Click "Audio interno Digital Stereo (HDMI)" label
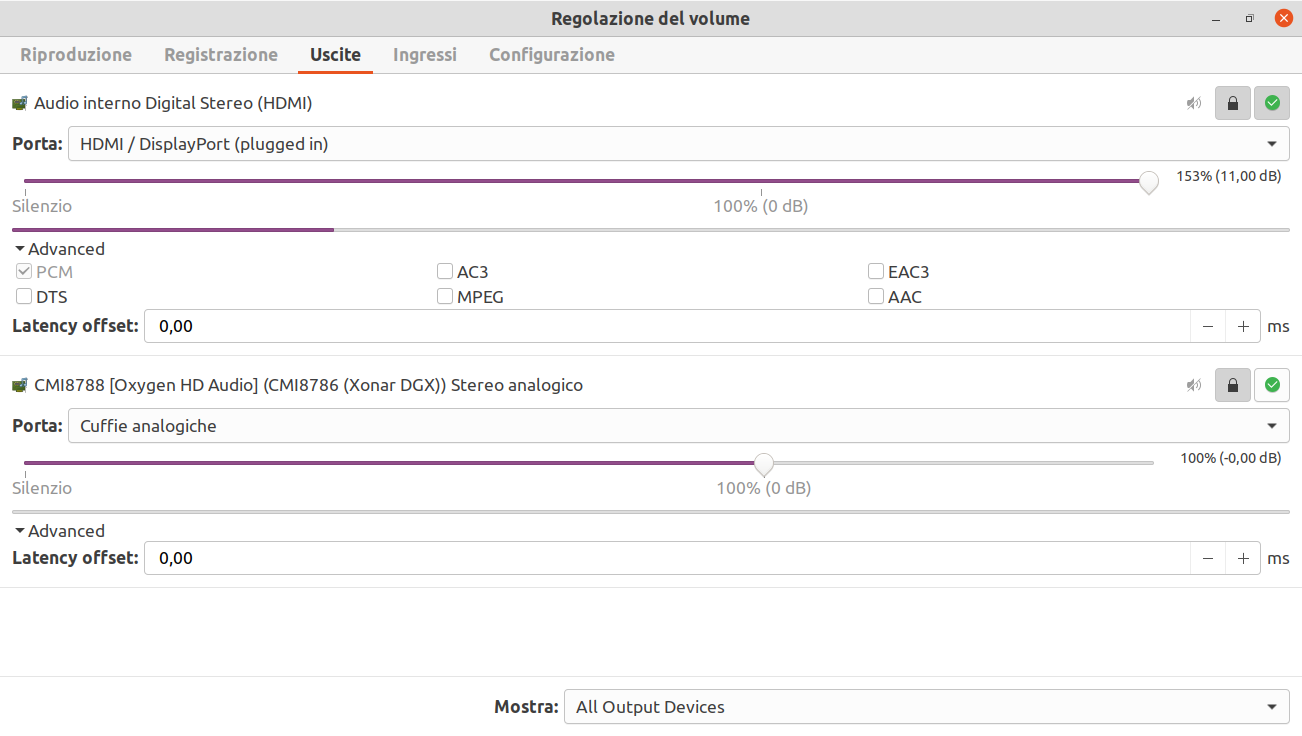The width and height of the screenshot is (1302, 736). tap(173, 103)
